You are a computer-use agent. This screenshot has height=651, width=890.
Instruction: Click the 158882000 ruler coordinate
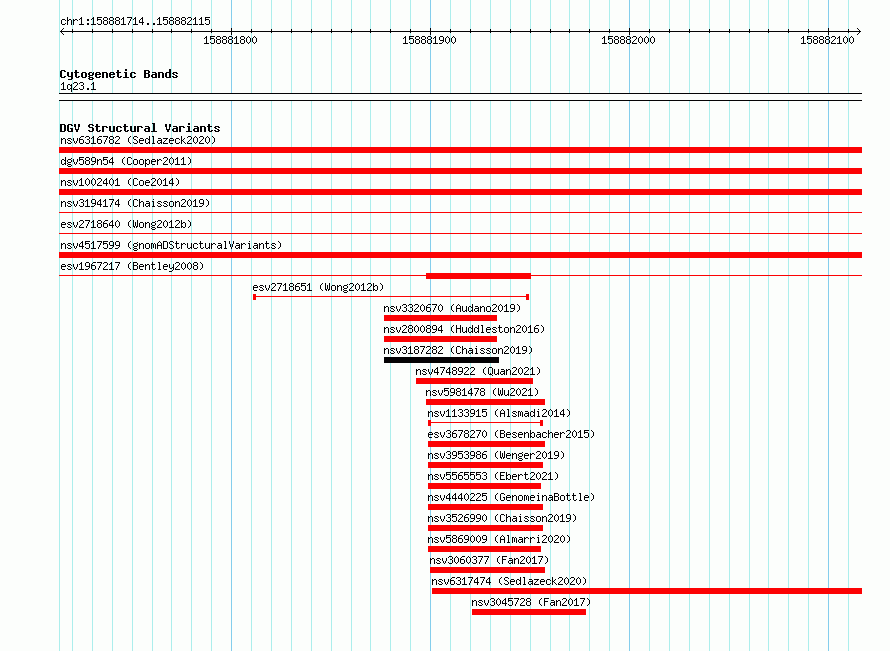tap(628, 40)
